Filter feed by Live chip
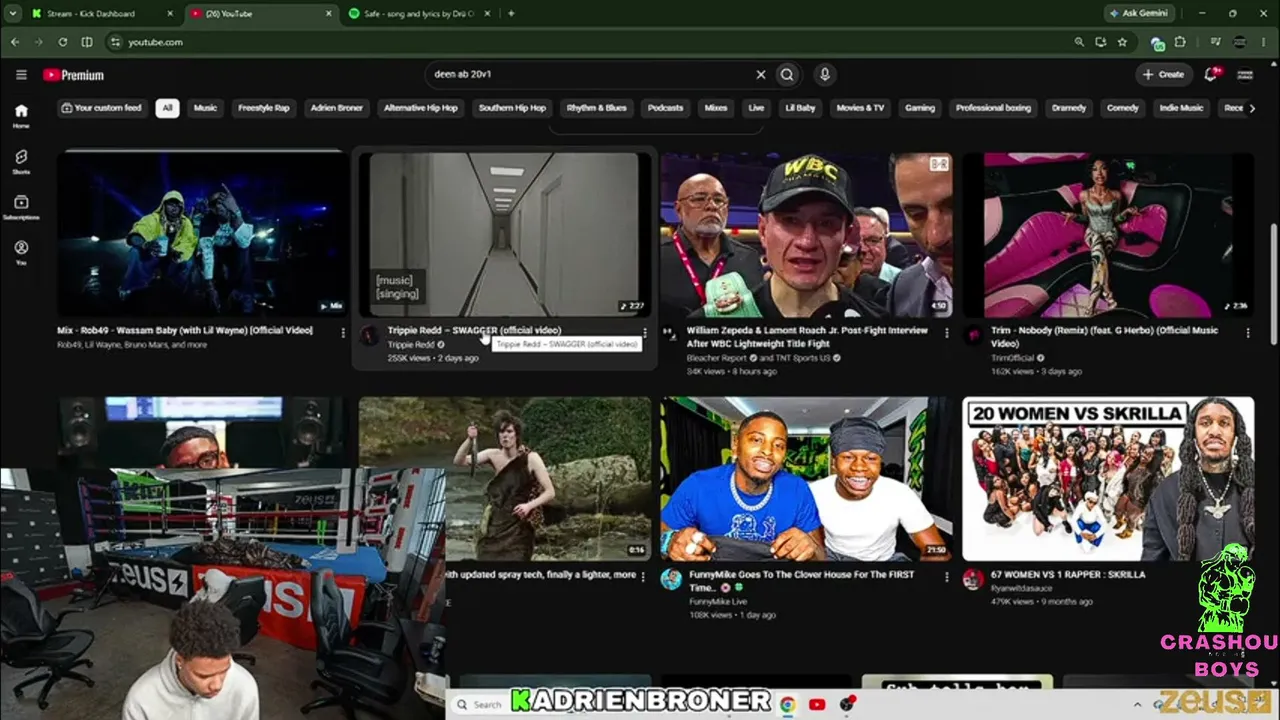Screen dimensions: 1280x720 pos(756,108)
